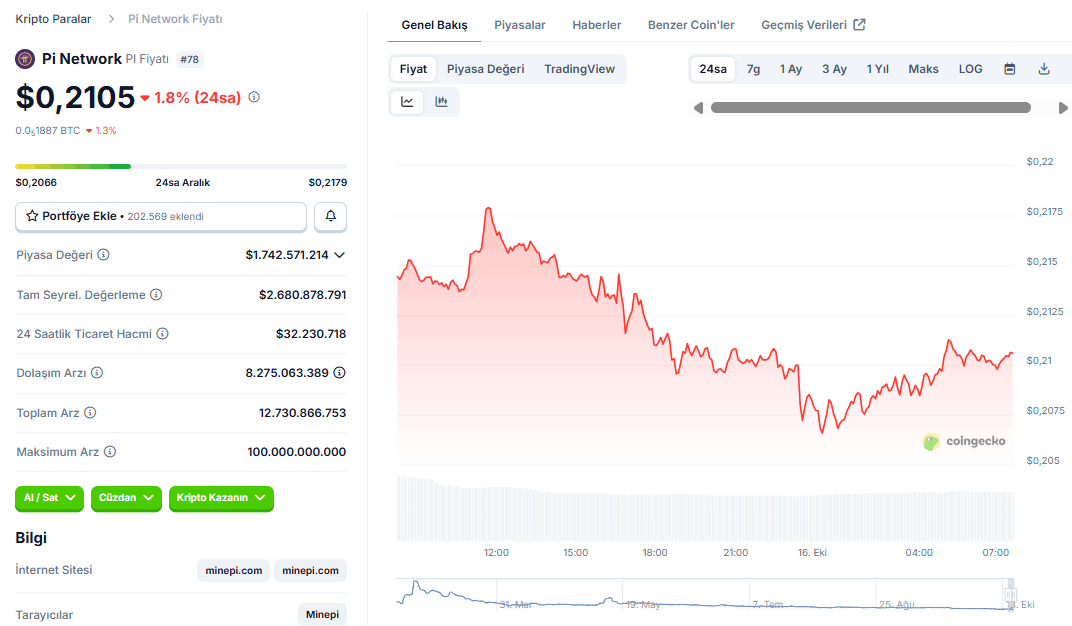This screenshot has width=1072, height=626.
Task: Click info icon next to Piyasa Değeri
Action: (x=103, y=255)
